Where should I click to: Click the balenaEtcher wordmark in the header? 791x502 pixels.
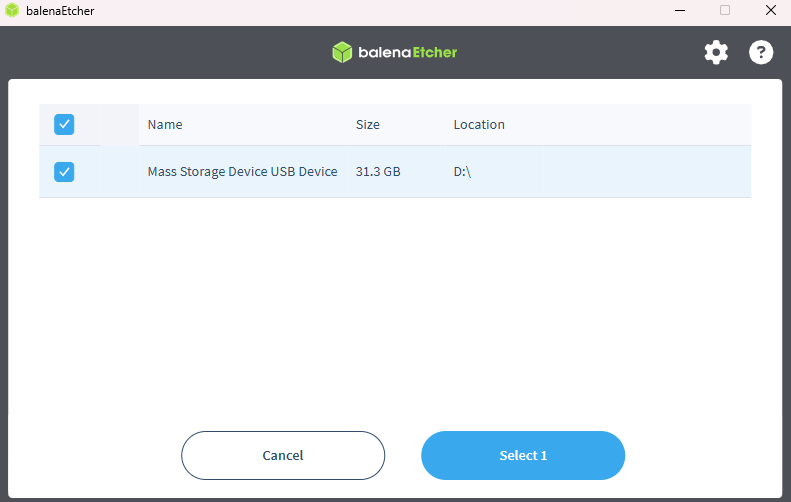pos(407,53)
